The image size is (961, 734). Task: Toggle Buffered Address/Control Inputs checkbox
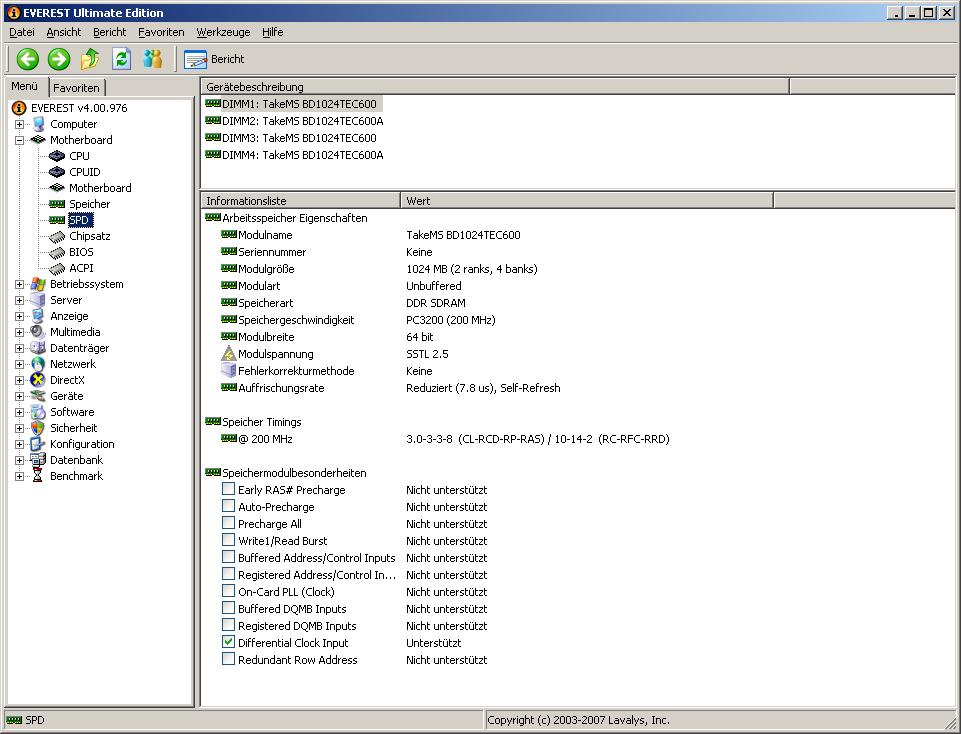click(x=229, y=557)
